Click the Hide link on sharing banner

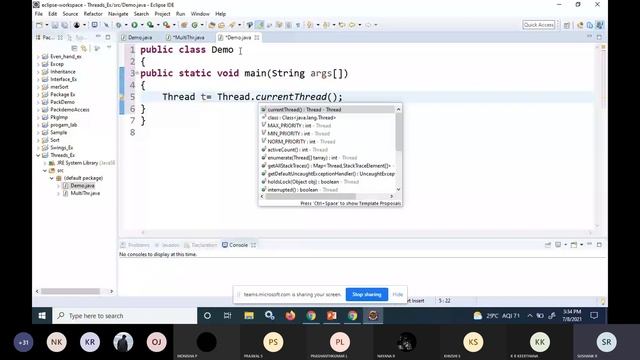point(398,294)
